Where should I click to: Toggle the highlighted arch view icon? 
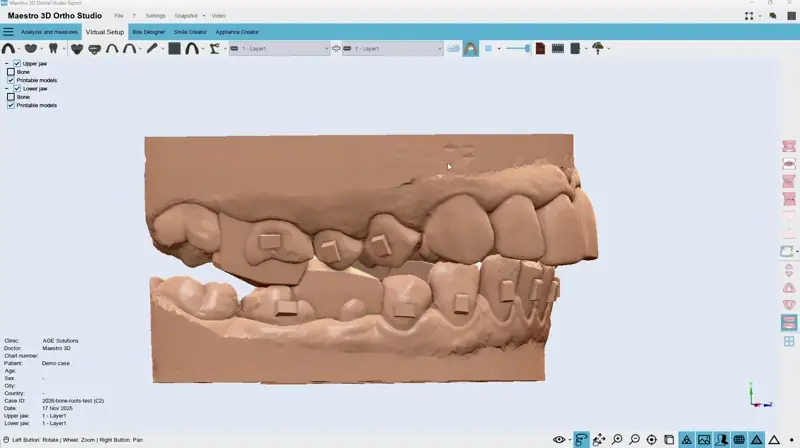click(470, 48)
